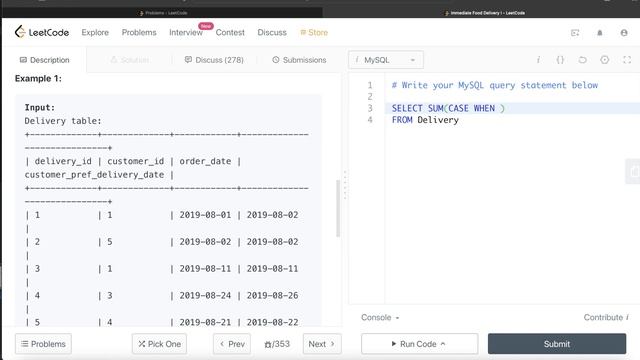The image size is (640, 360).
Task: Visit the Store link
Action: tap(314, 32)
